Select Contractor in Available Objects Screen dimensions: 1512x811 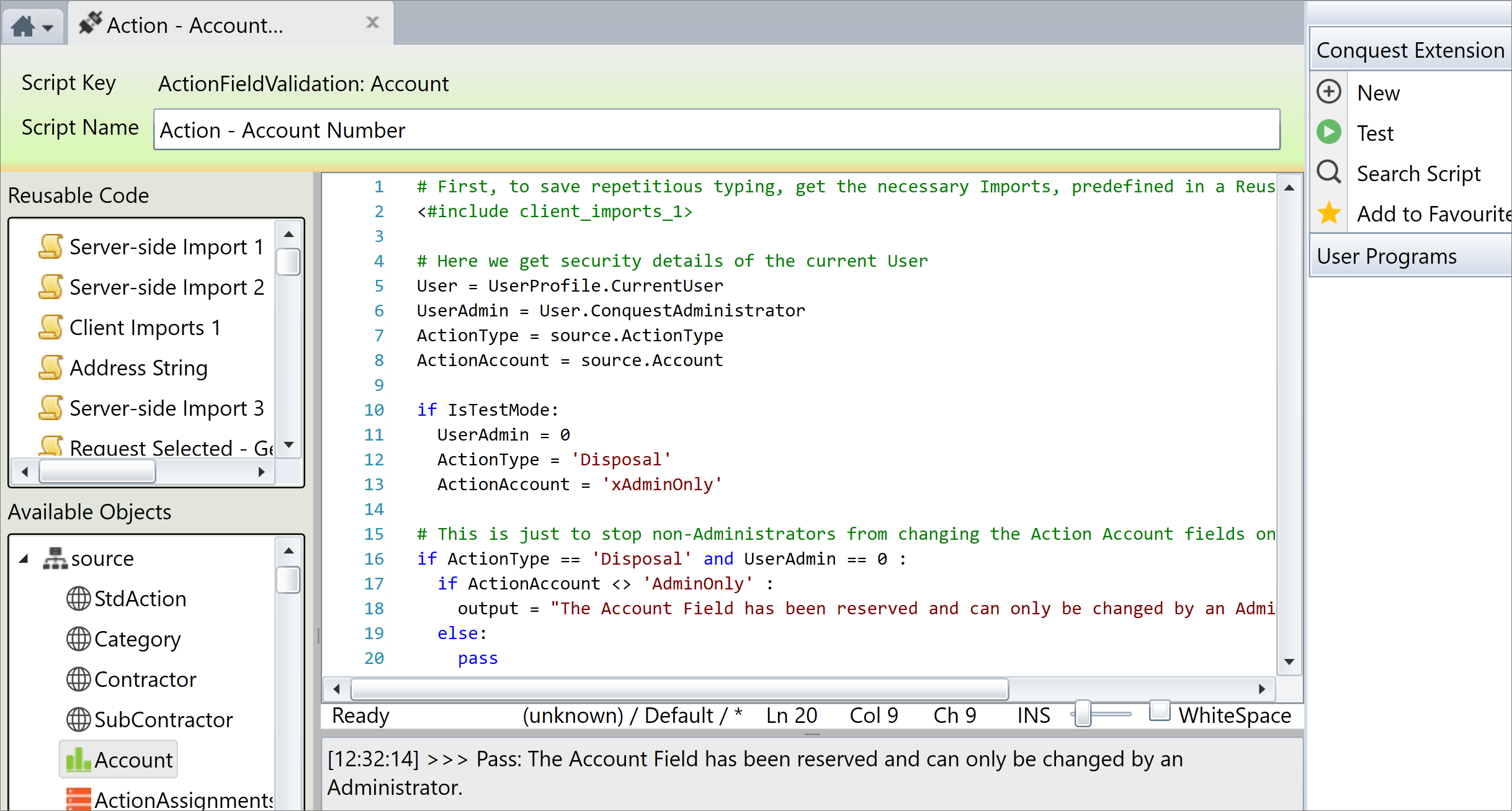[145, 679]
